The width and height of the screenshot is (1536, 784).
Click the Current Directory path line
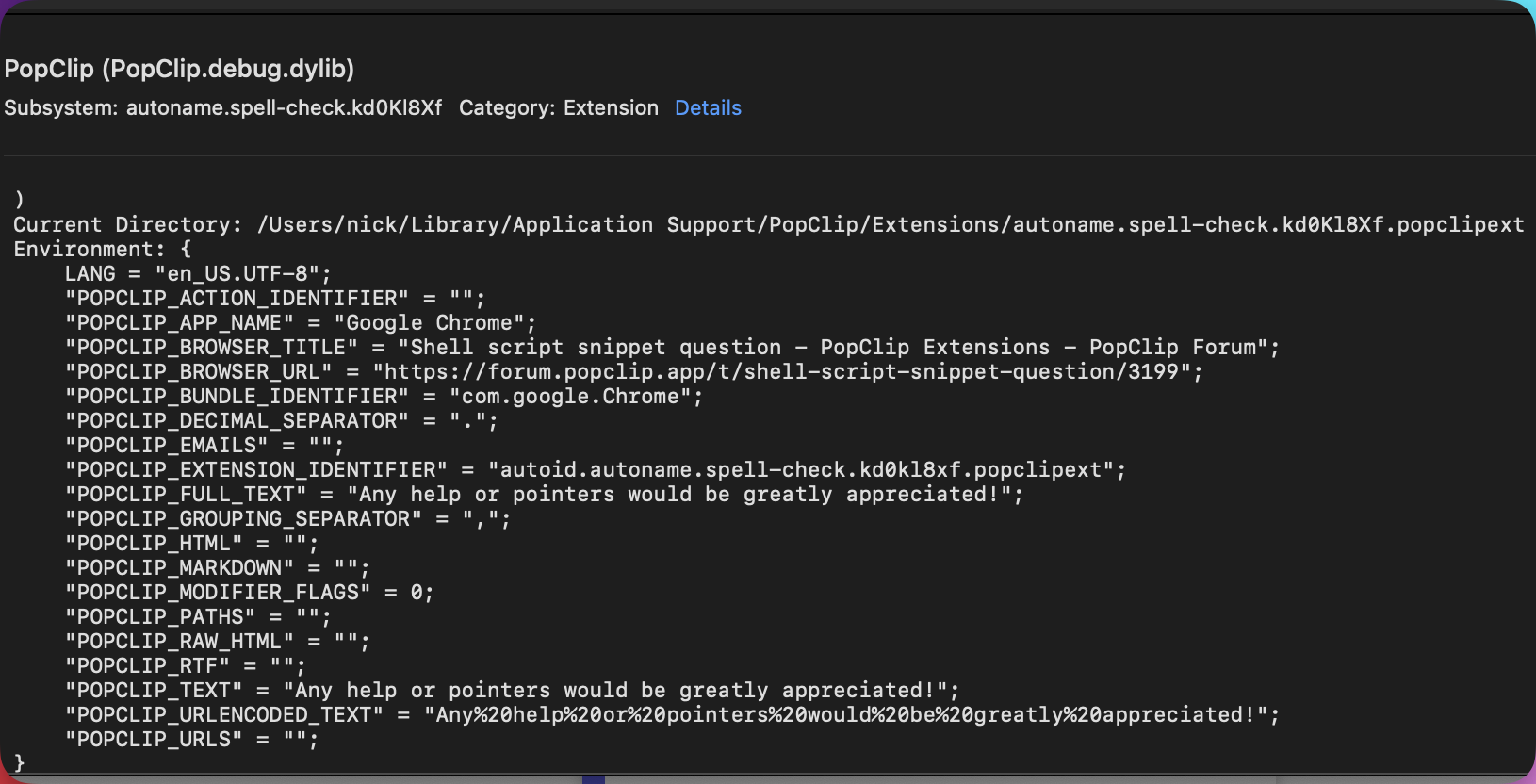[768, 224]
